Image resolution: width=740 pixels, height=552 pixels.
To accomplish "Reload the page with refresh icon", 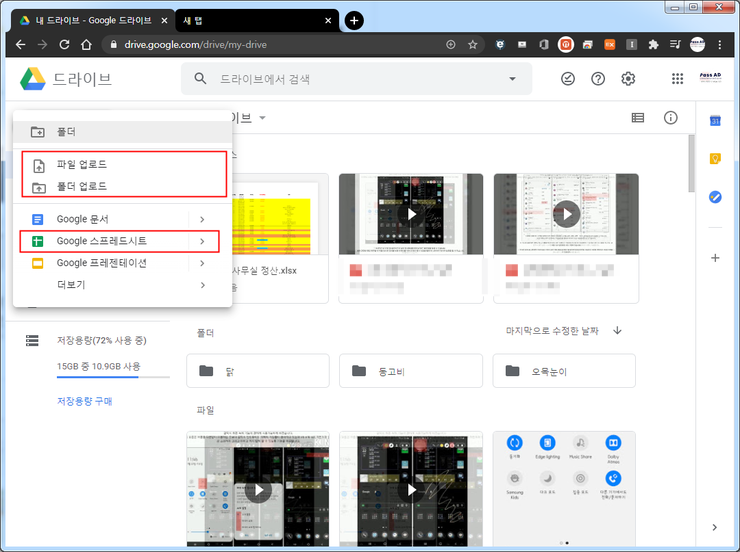I will point(64,45).
